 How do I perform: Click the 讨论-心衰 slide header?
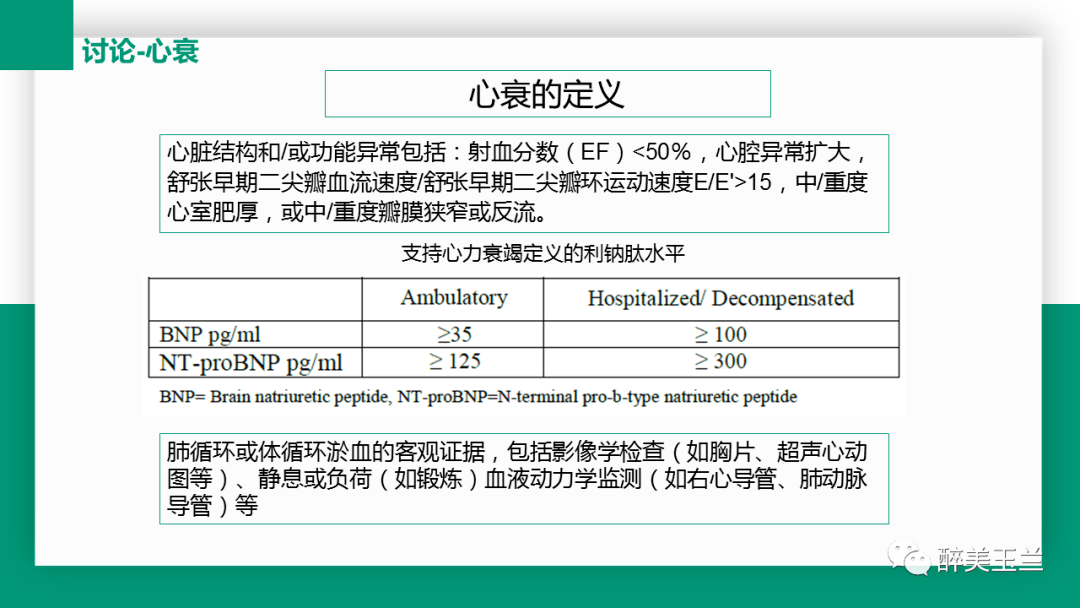click(141, 52)
